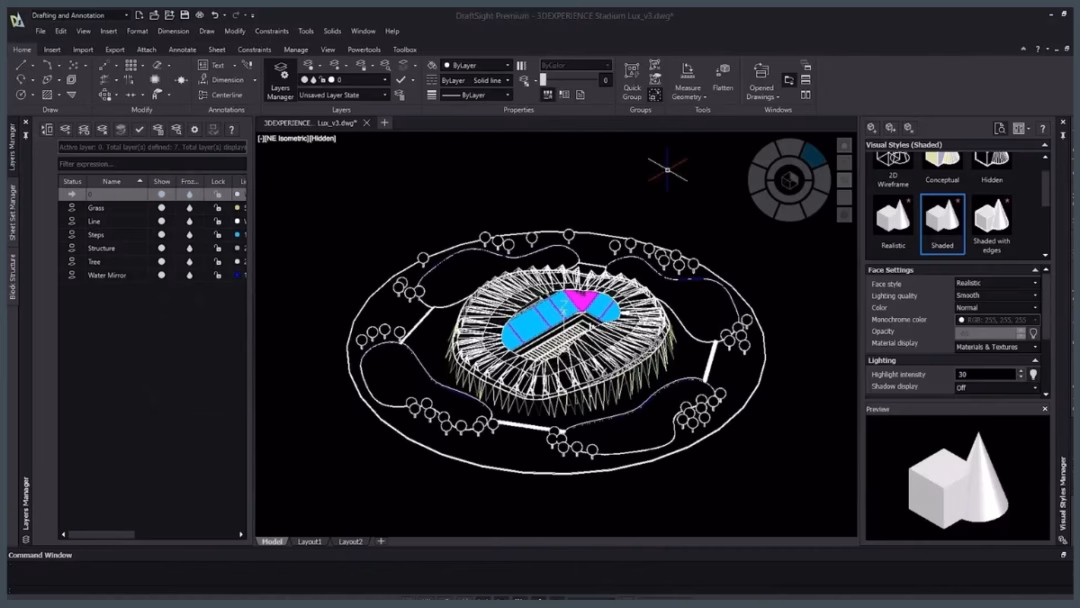Open Measure Geometry tool
The image size is (1080, 608).
pyautogui.click(x=687, y=81)
